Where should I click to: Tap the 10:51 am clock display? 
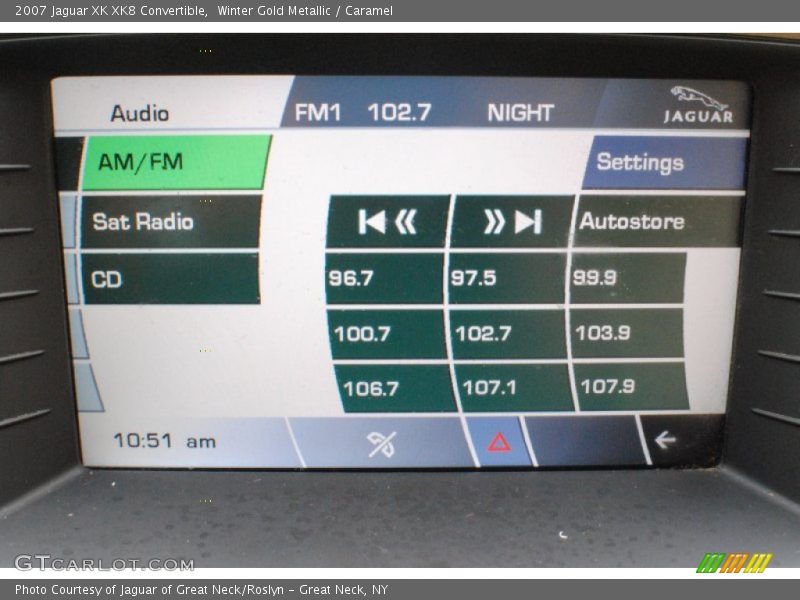[x=164, y=441]
